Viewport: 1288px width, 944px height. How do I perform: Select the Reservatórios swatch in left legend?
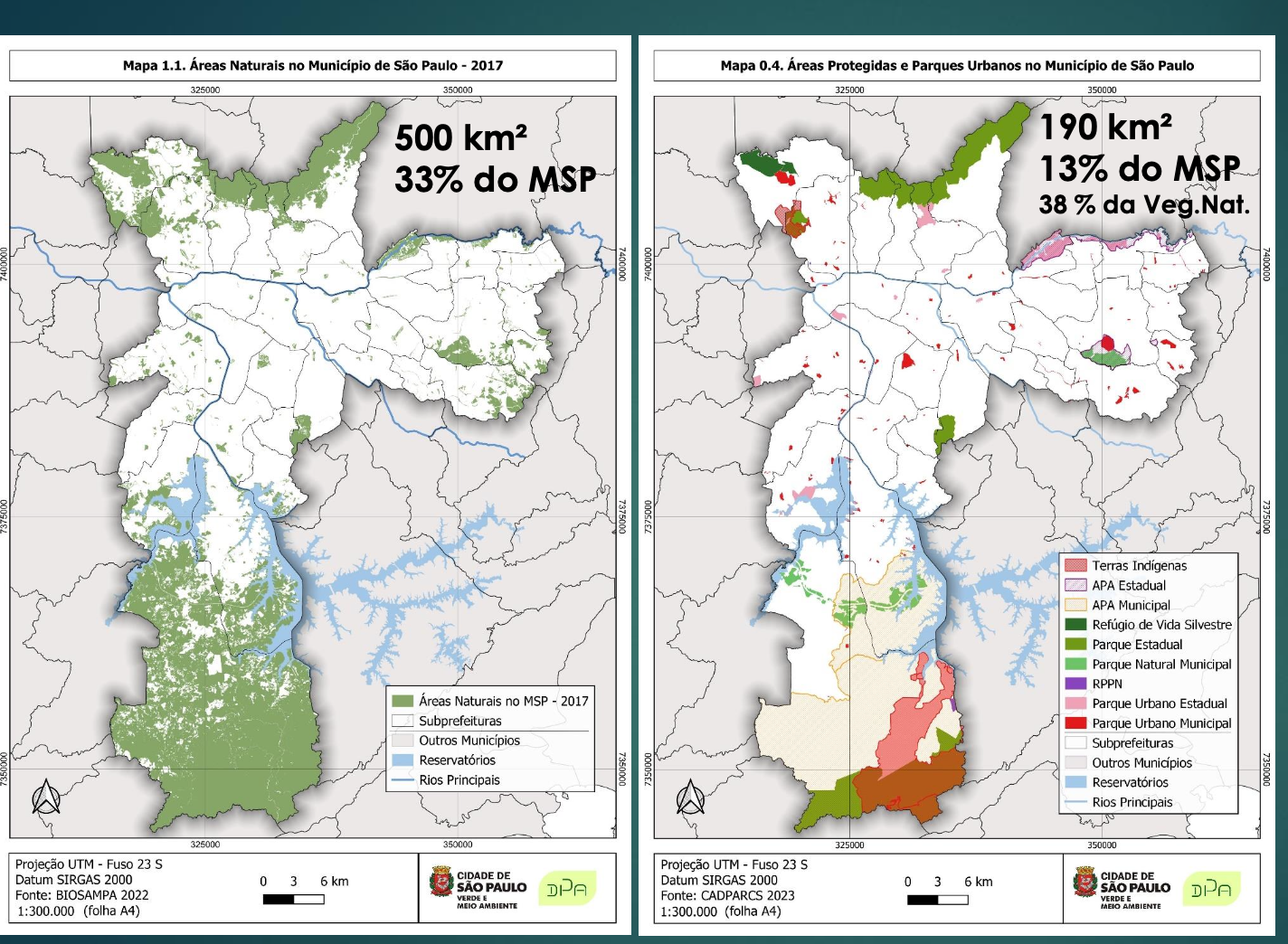pyautogui.click(x=402, y=760)
